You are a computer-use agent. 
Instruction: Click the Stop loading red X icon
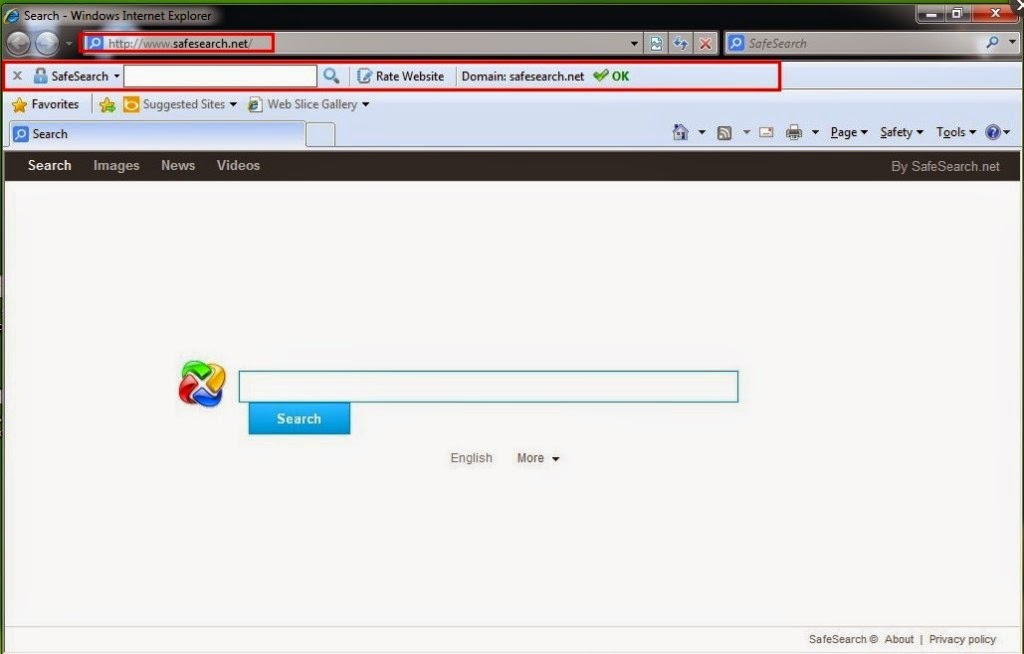(x=705, y=43)
